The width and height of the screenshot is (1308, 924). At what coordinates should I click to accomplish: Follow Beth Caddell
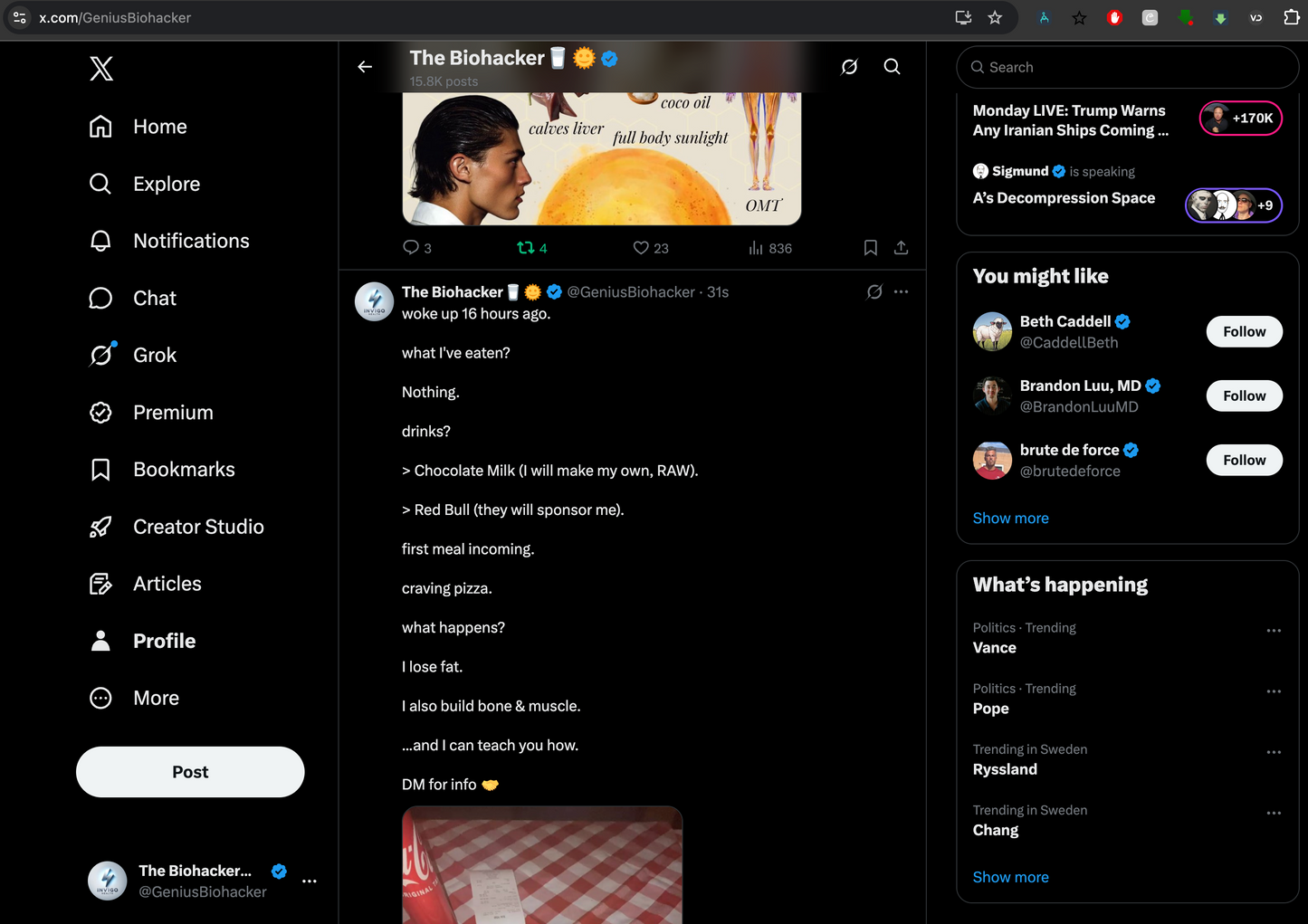[1244, 331]
